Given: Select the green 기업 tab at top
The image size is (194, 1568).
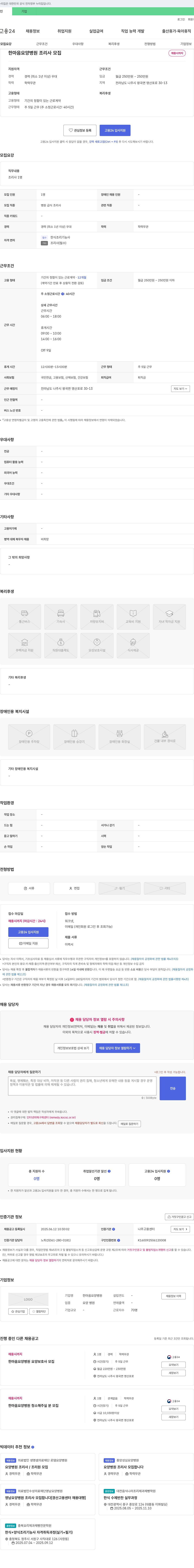Looking at the screenshot, I should click(x=24, y=12).
